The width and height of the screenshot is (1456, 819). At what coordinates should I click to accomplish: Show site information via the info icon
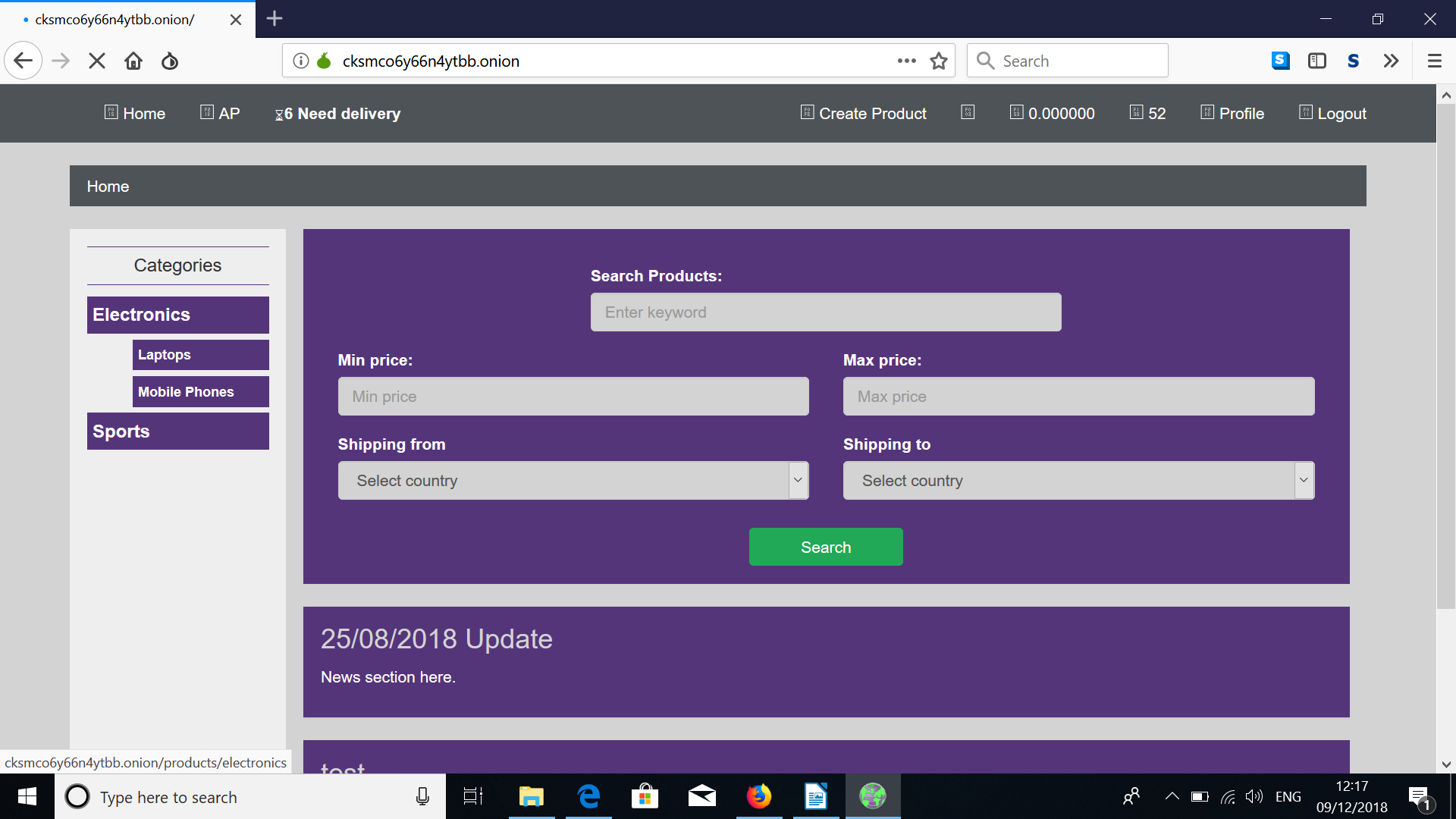(x=301, y=61)
